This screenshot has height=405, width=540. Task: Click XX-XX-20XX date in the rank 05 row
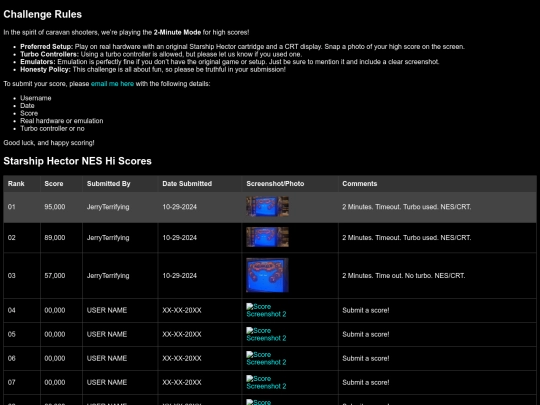(x=182, y=334)
